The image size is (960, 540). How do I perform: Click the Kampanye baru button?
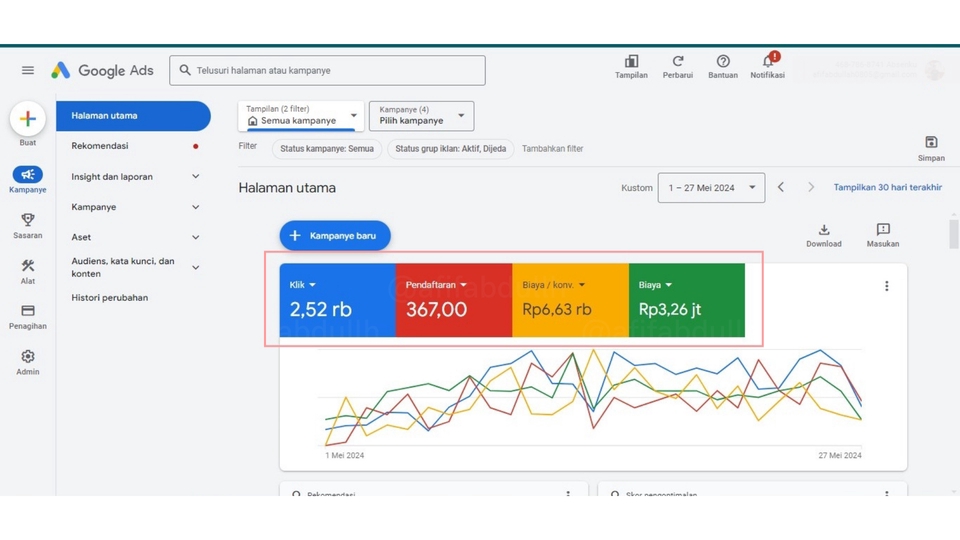point(335,236)
